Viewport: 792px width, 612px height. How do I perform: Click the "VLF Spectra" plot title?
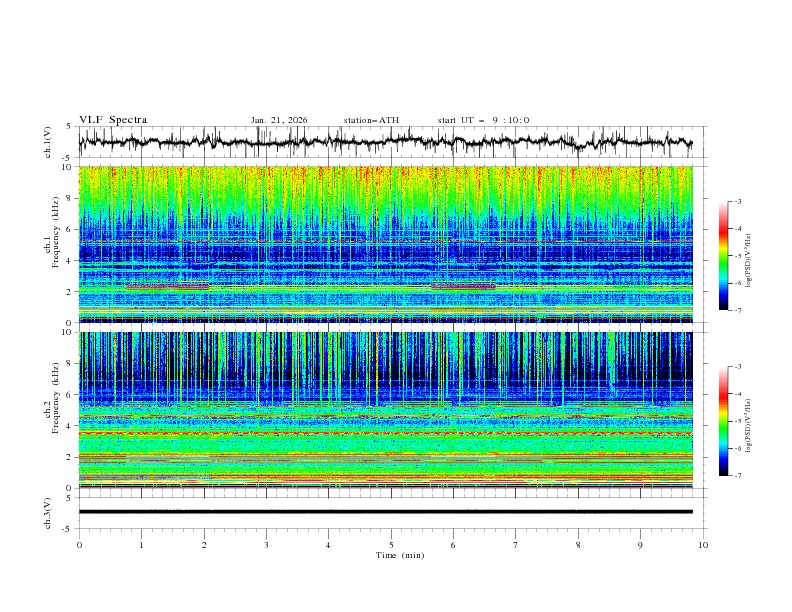pos(113,120)
